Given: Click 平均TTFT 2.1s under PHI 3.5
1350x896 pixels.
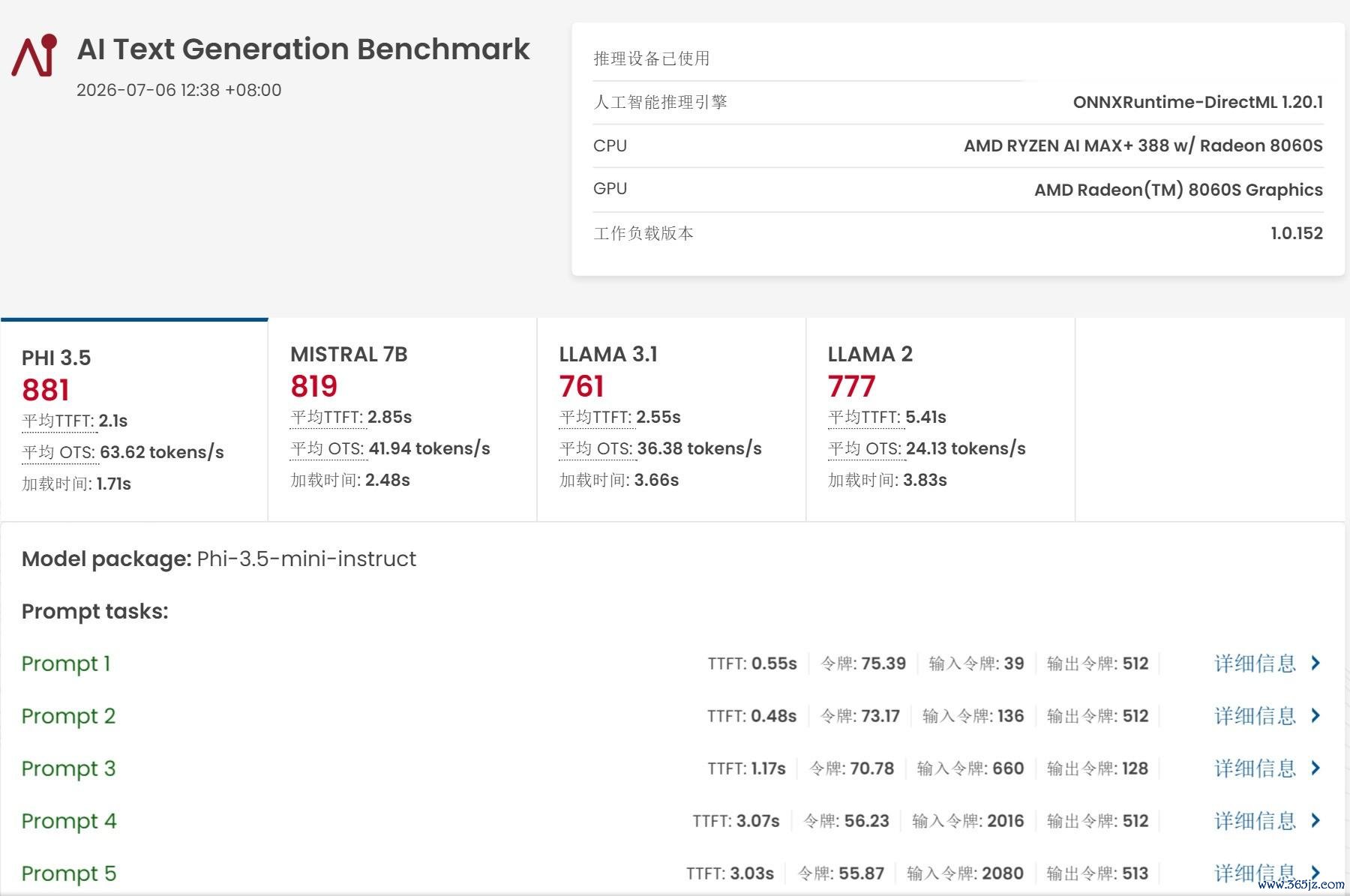Looking at the screenshot, I should [75, 421].
